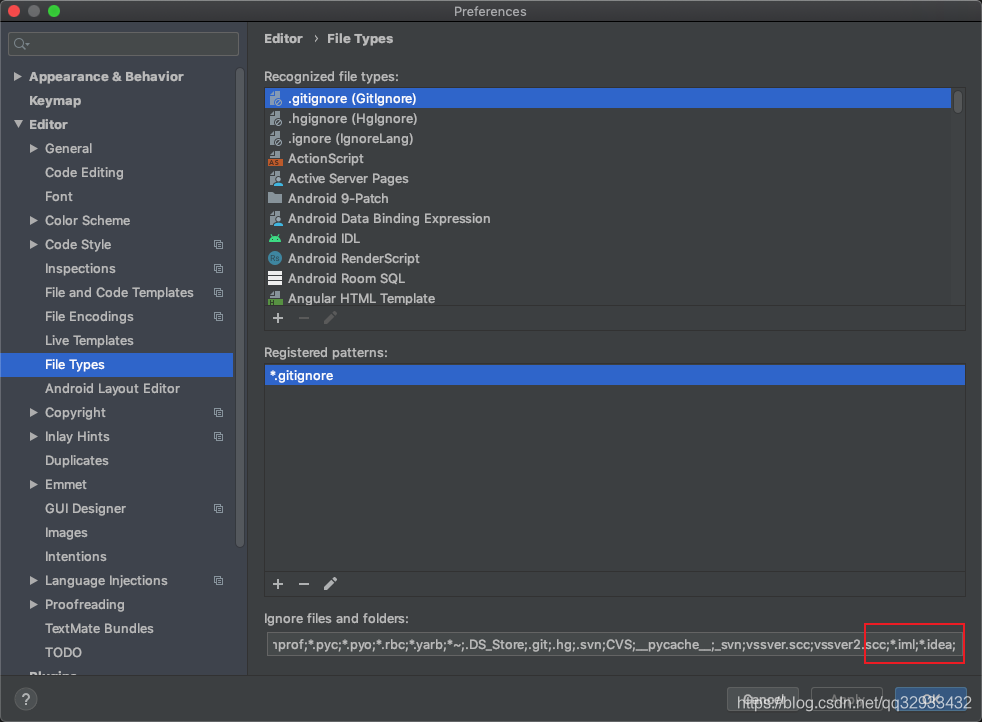Edit the selected registered pattern

(330, 584)
